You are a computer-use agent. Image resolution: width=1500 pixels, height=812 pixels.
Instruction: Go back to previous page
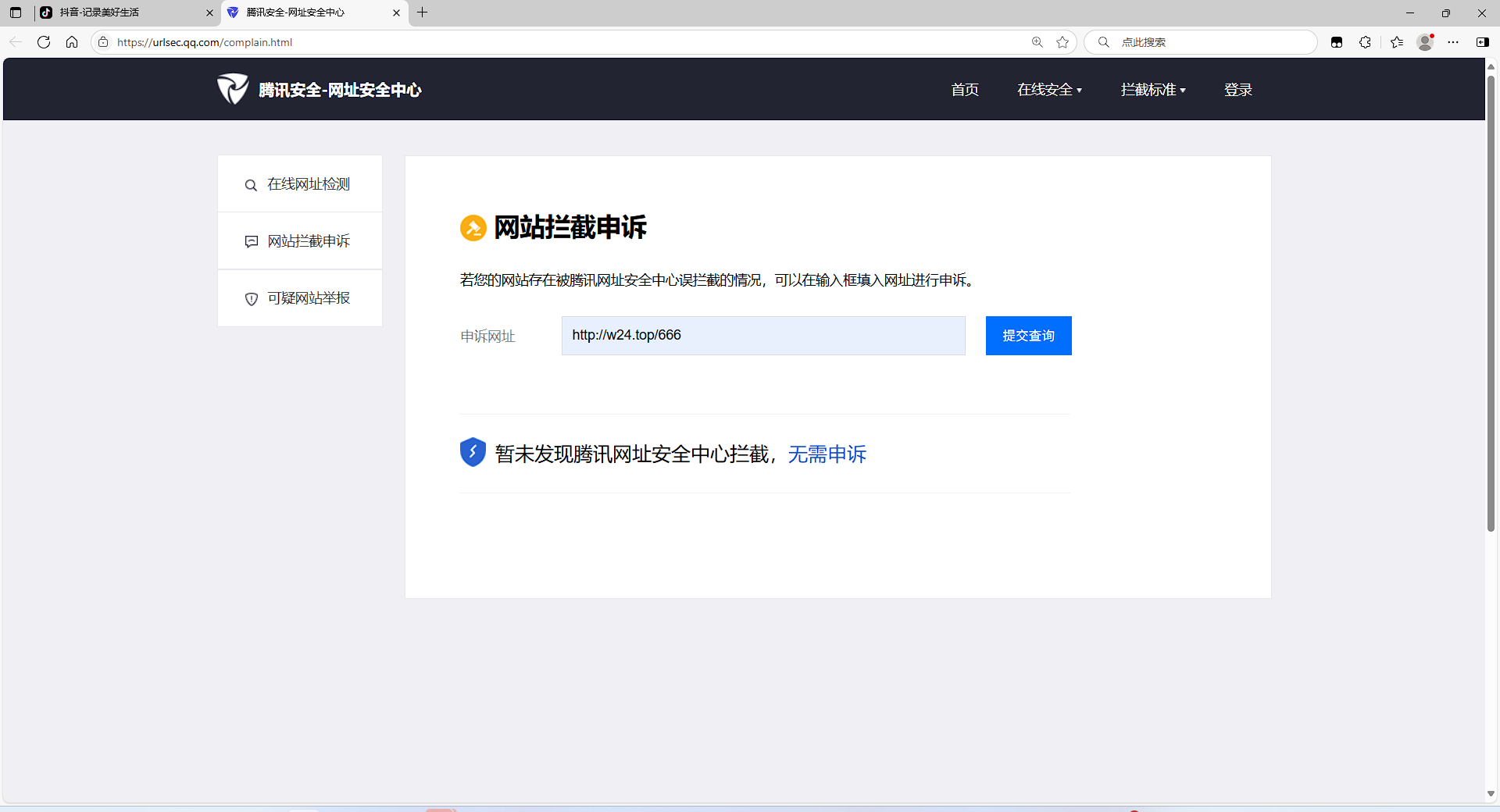click(x=16, y=42)
